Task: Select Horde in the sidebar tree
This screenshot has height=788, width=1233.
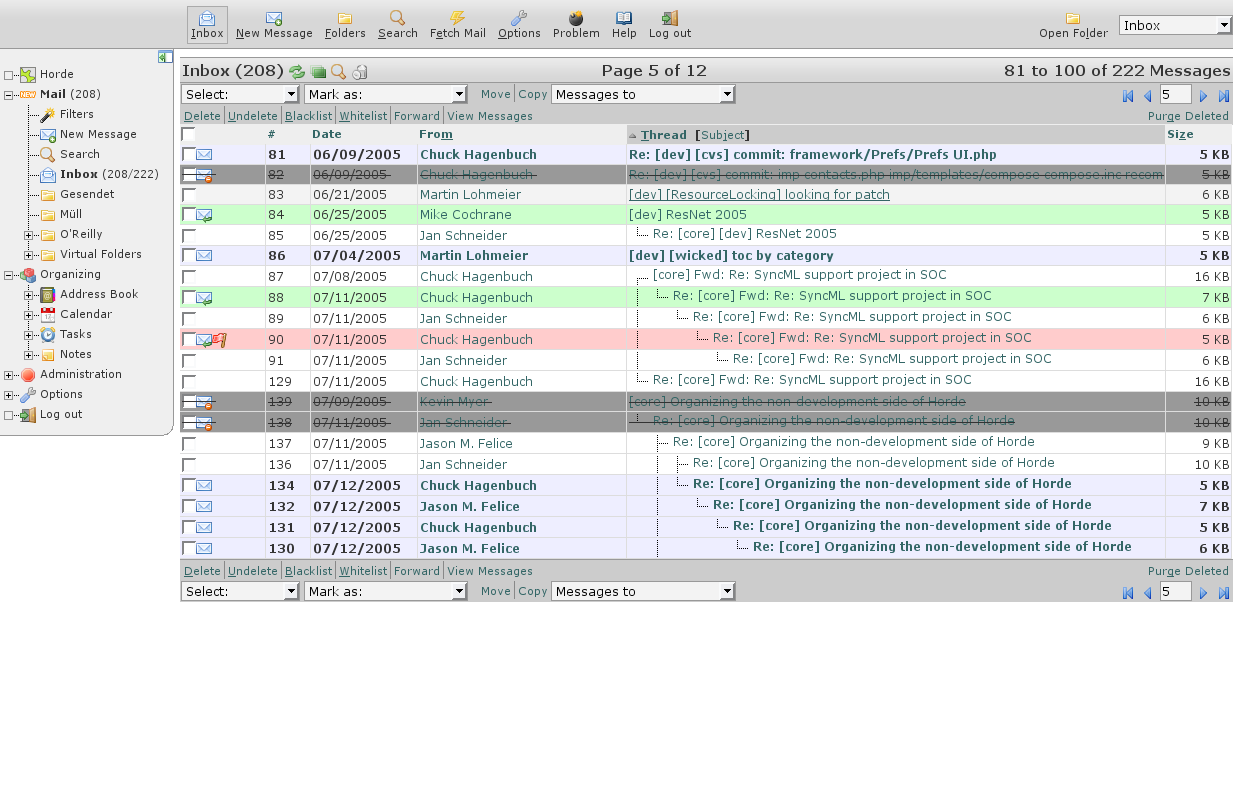Action: point(57,75)
